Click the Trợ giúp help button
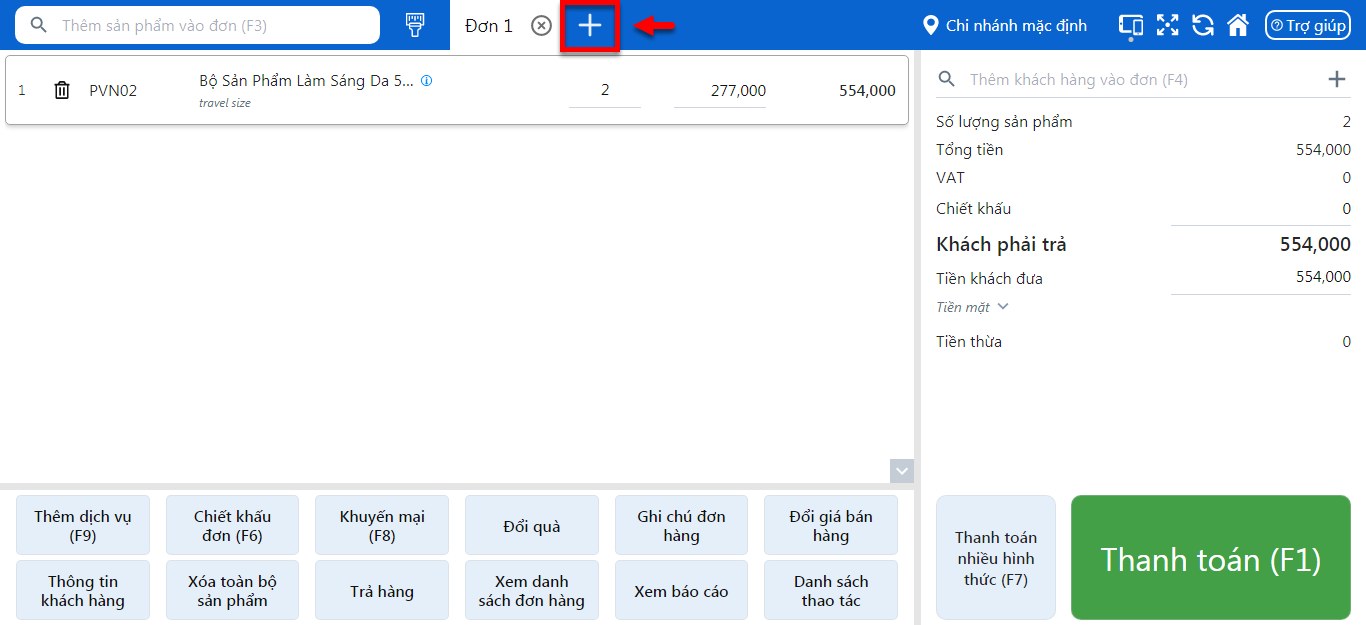 (x=1307, y=26)
